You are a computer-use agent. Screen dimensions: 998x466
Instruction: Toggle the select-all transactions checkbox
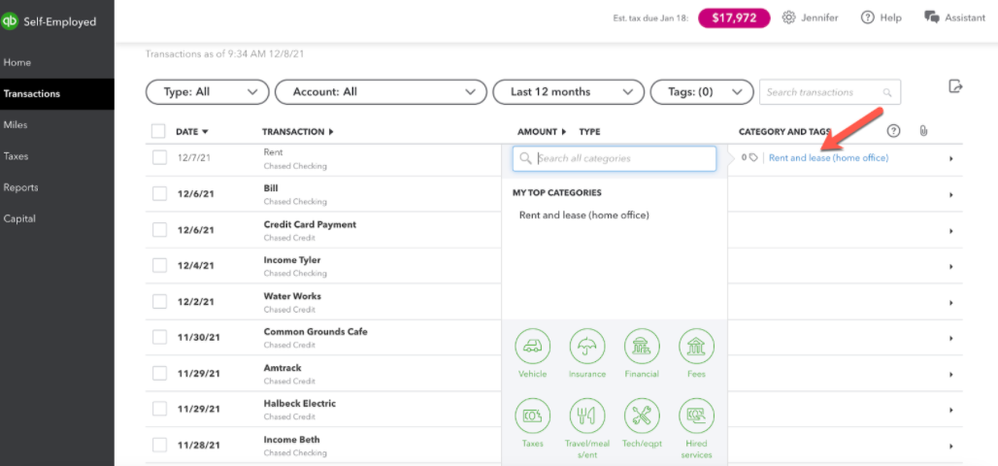point(158,132)
